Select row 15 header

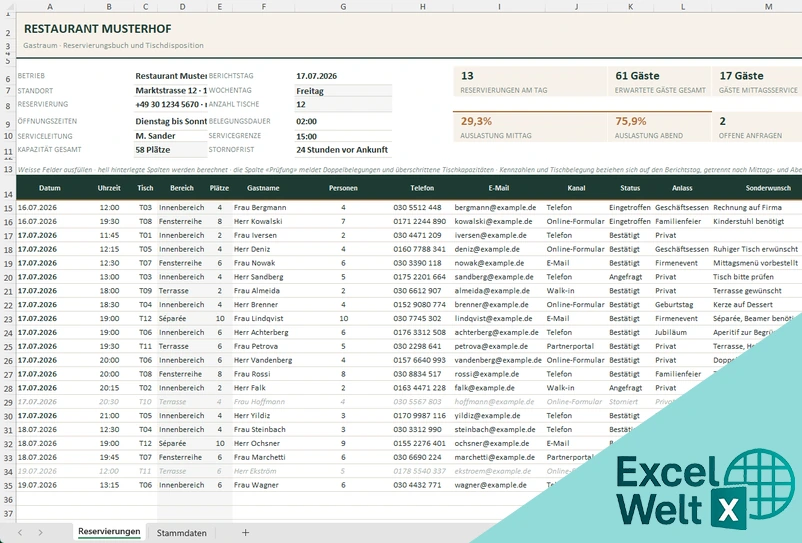pos(8,208)
